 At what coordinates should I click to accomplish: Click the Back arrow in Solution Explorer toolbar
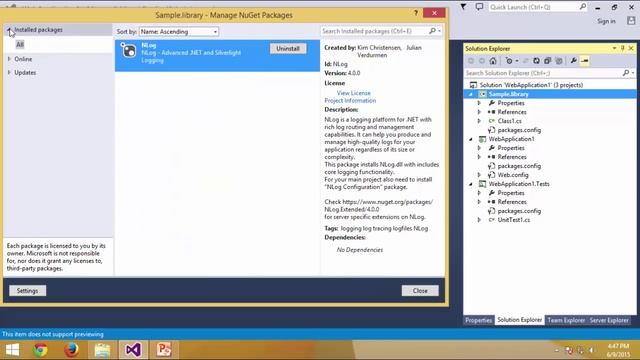(x=471, y=61)
